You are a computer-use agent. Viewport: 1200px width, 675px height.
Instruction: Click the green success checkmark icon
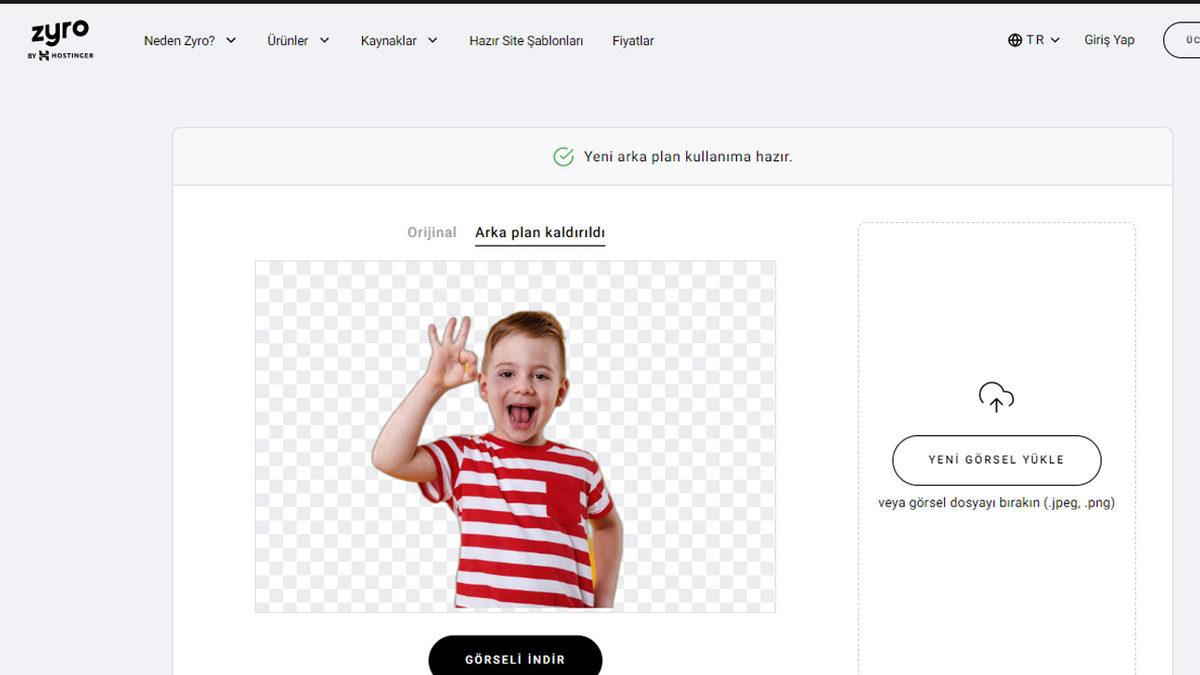563,157
